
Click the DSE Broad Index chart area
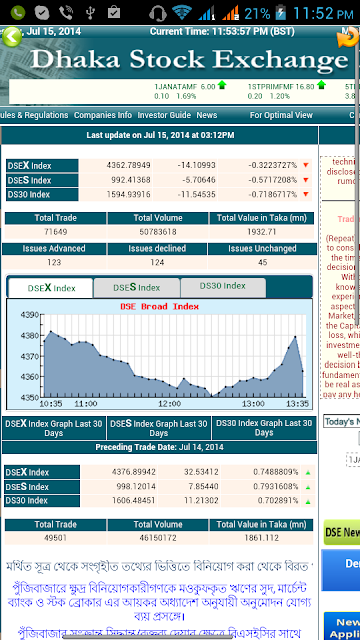pos(160,354)
